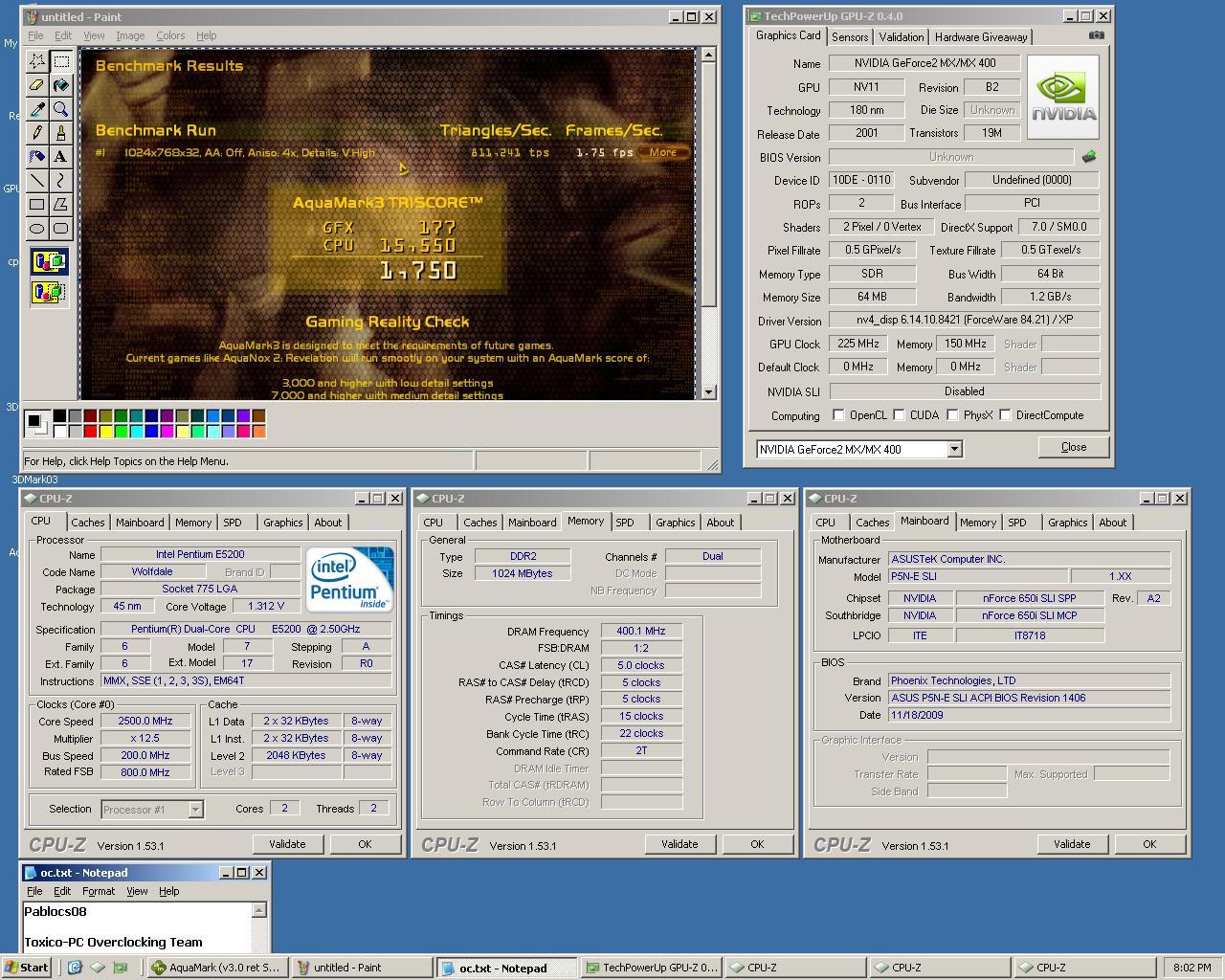Pick the Rectangle shape tool

(37, 204)
